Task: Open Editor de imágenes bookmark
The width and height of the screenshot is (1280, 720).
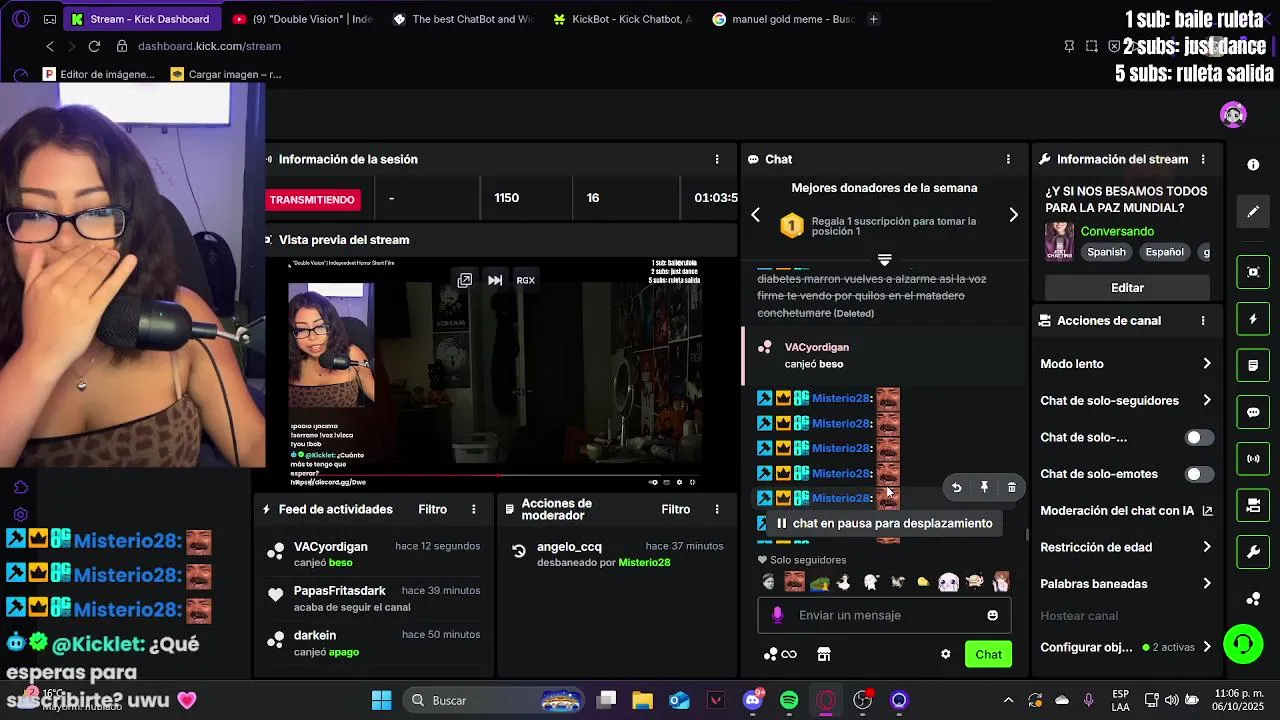Action: (99, 74)
